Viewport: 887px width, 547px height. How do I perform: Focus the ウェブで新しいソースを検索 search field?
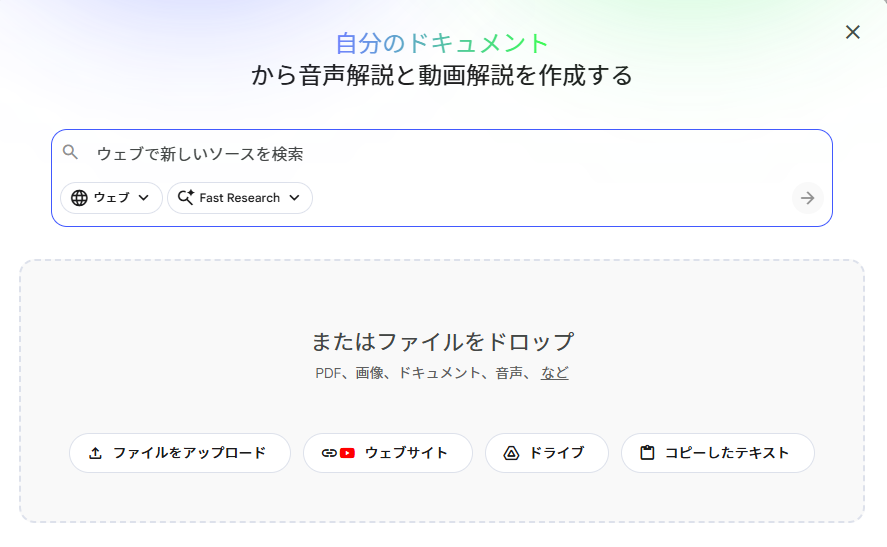coord(440,154)
